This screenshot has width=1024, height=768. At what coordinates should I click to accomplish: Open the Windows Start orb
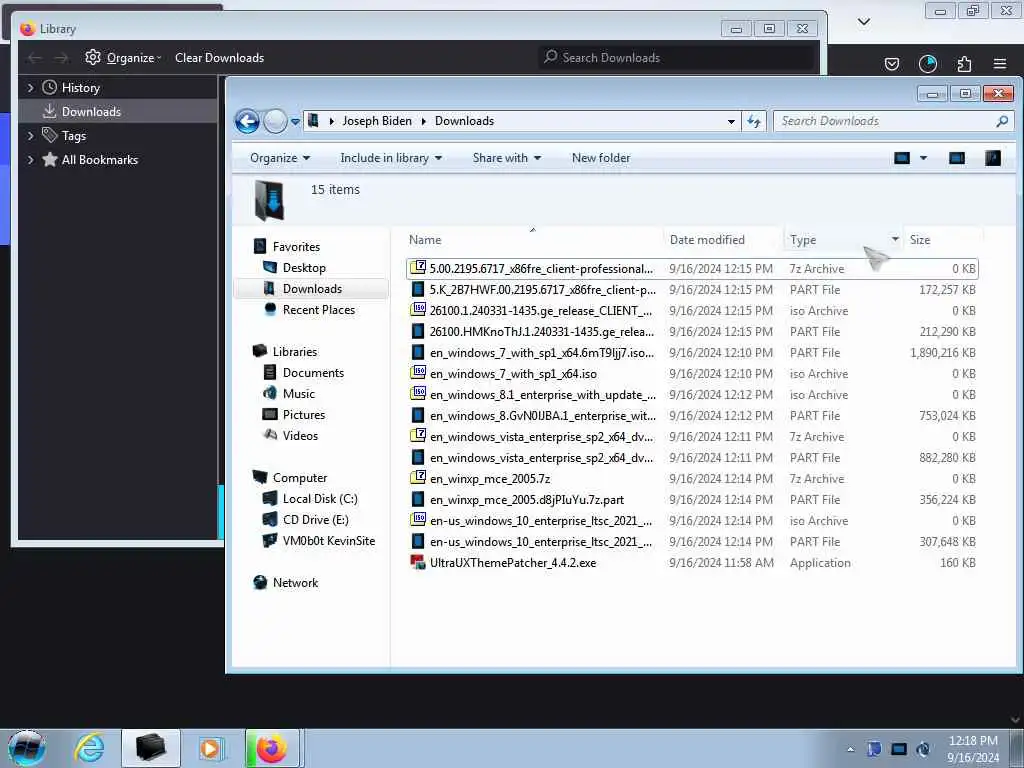pyautogui.click(x=27, y=748)
